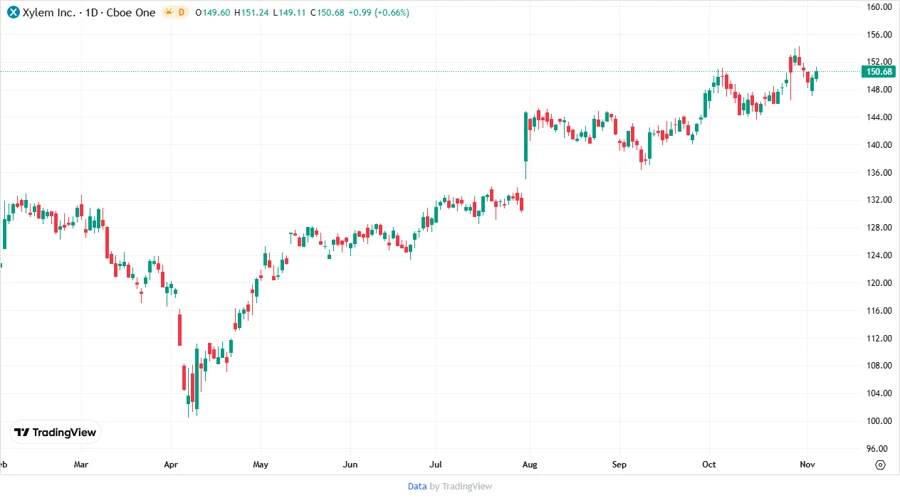Click the 100.00 price axis label
The image size is (900, 498).
pos(879,421)
